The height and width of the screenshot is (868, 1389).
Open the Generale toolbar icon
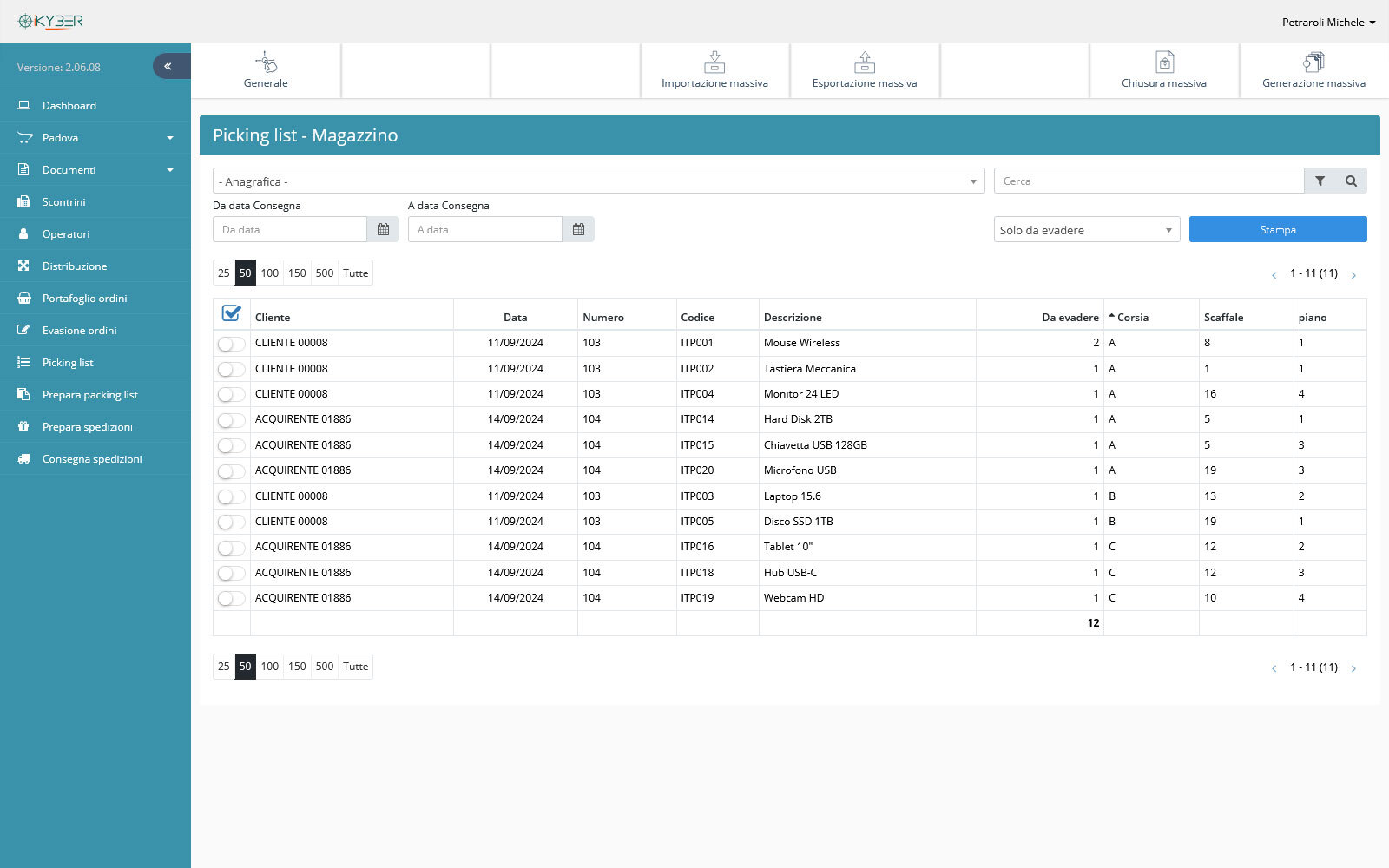pyautogui.click(x=266, y=62)
